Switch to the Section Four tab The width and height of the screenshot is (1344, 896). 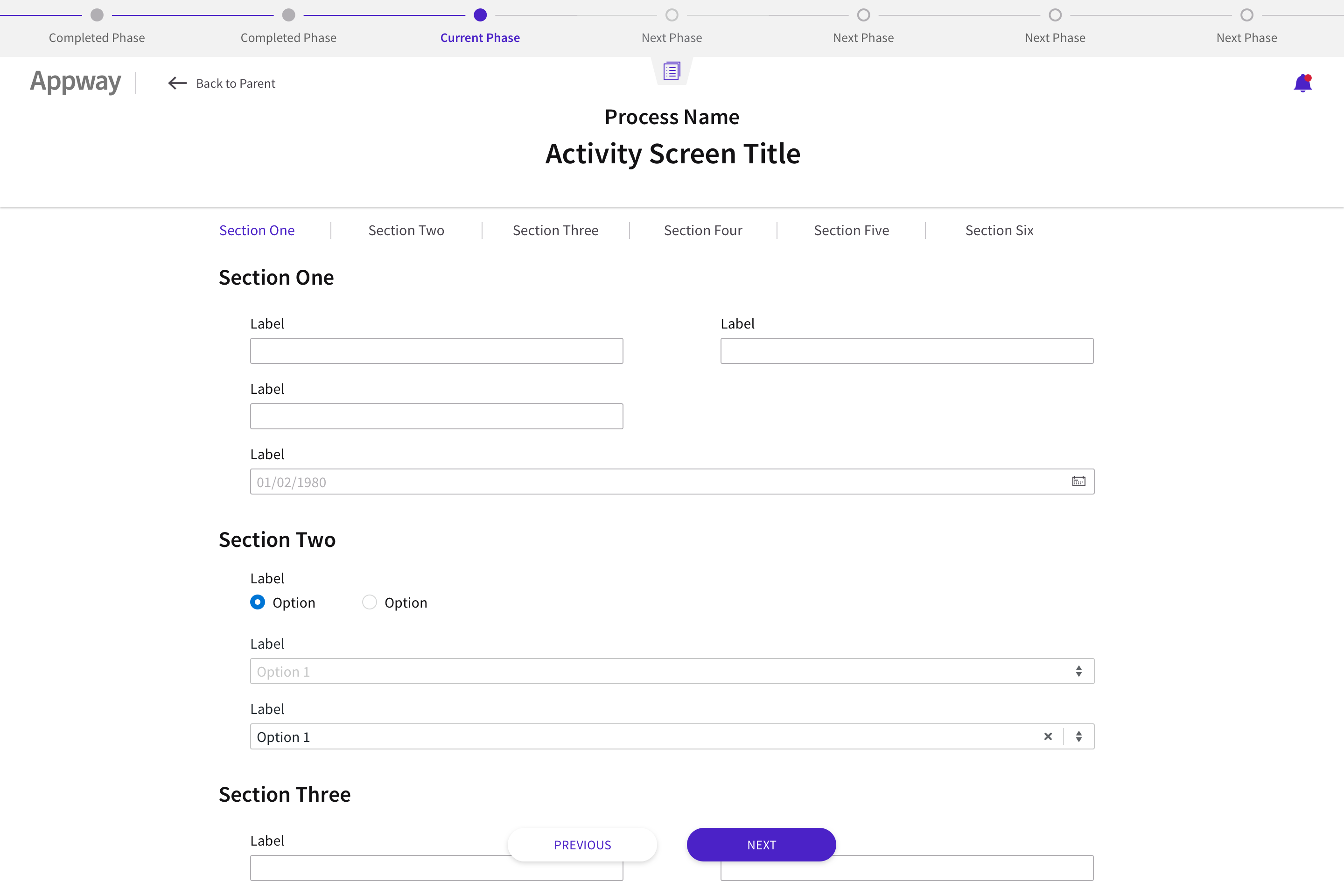[703, 230]
